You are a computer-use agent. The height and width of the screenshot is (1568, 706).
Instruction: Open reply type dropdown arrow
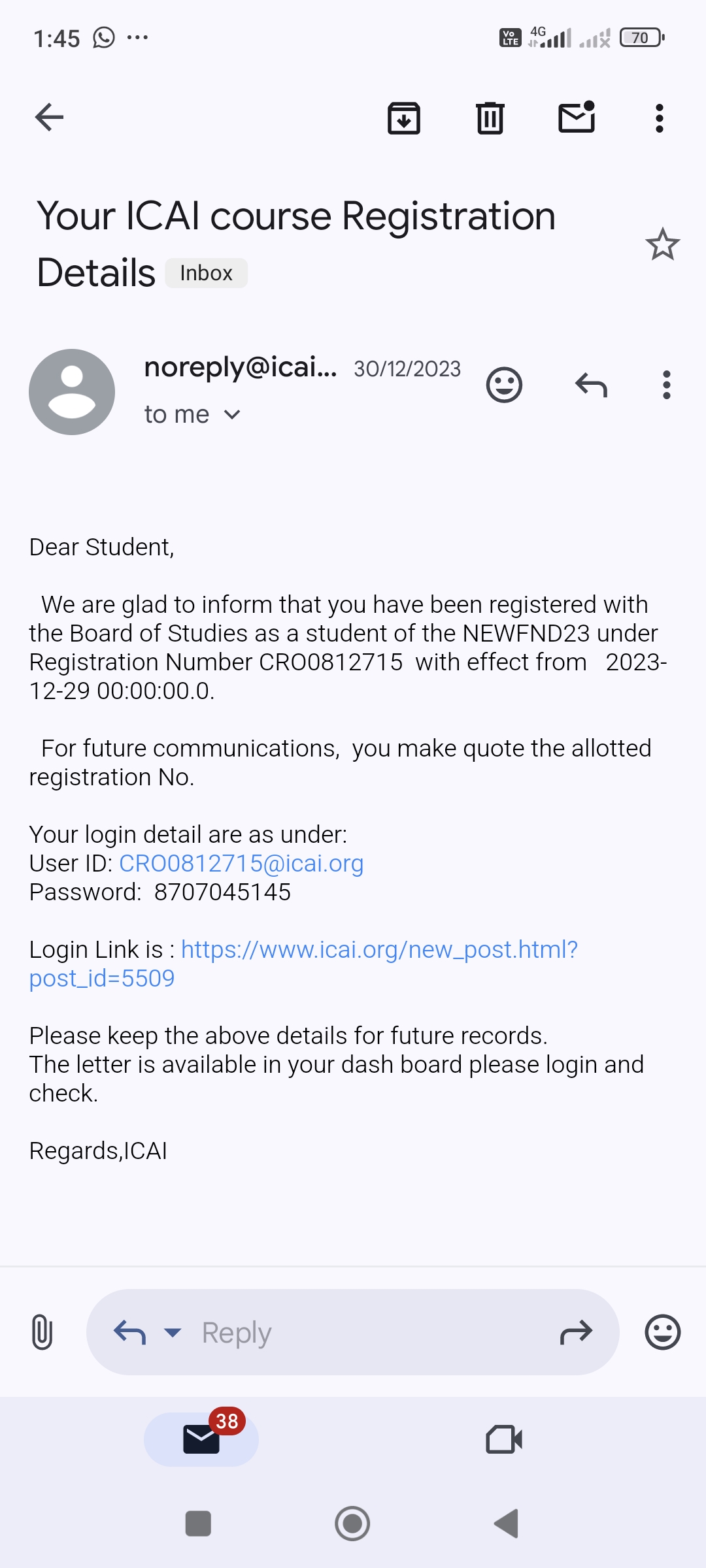(x=173, y=1332)
